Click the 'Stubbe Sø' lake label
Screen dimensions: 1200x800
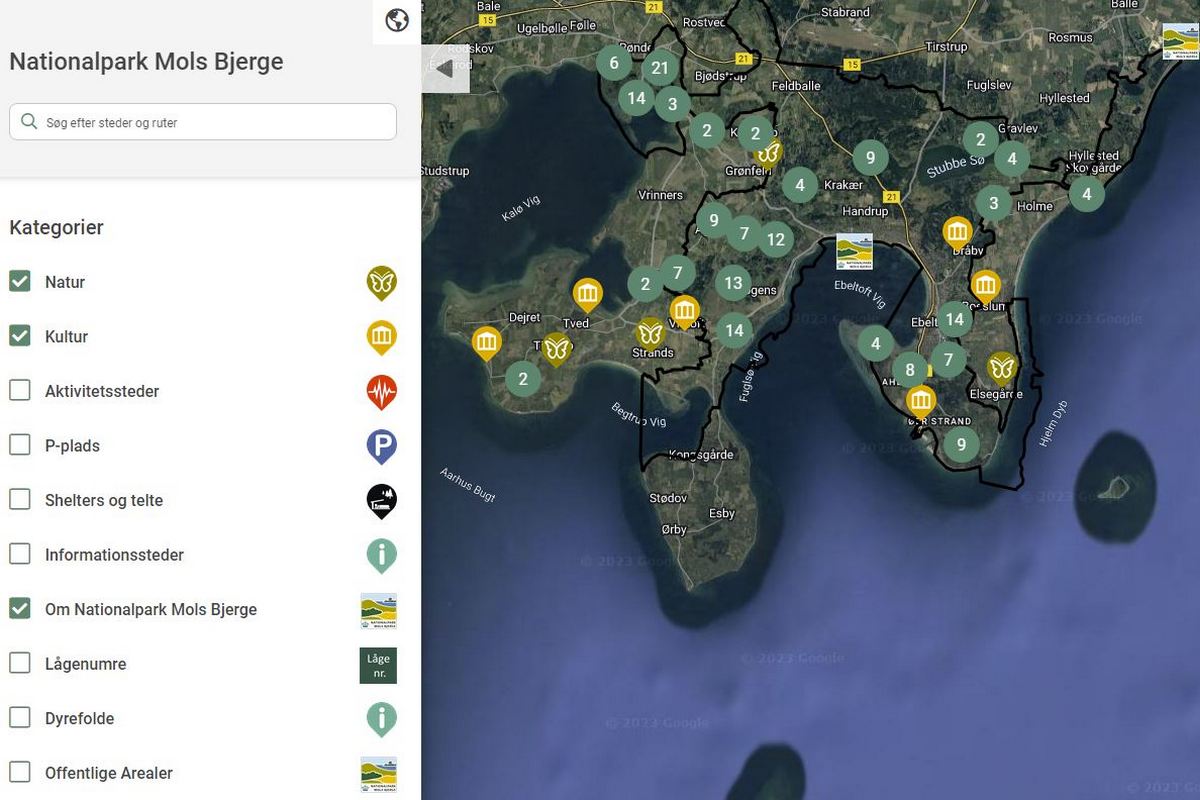coord(954,166)
